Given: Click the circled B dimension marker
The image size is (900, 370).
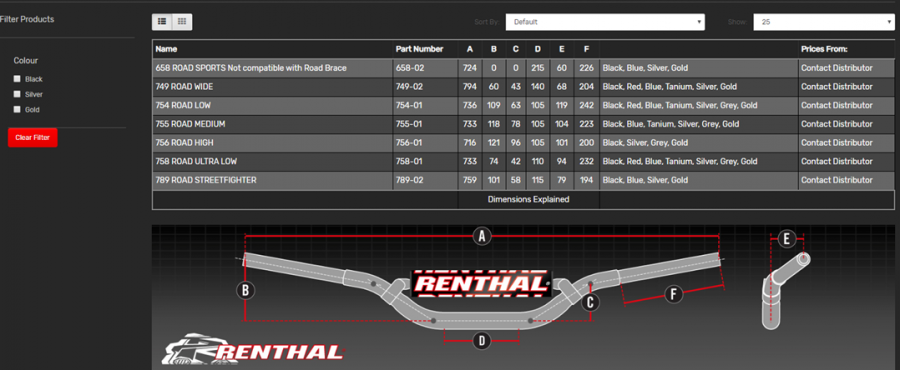Looking at the screenshot, I should tap(245, 290).
